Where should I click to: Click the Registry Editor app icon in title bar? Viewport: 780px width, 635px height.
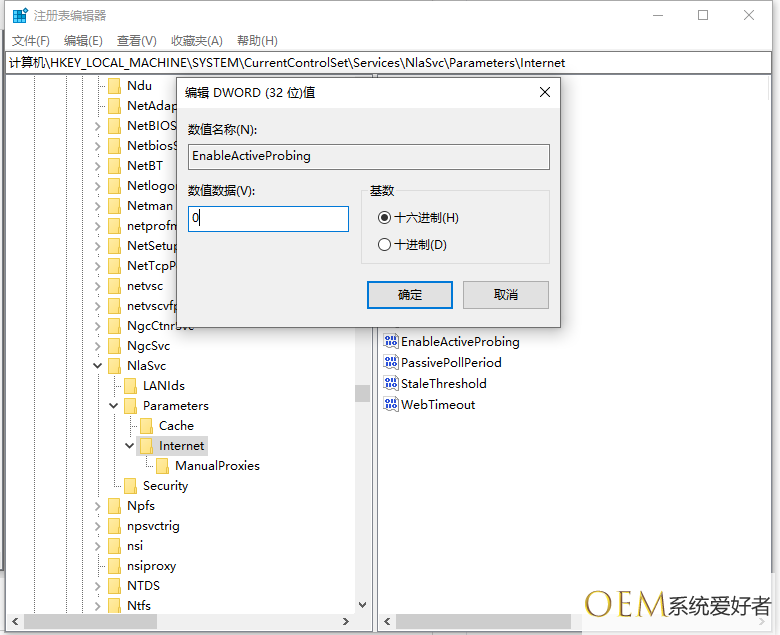click(20, 16)
